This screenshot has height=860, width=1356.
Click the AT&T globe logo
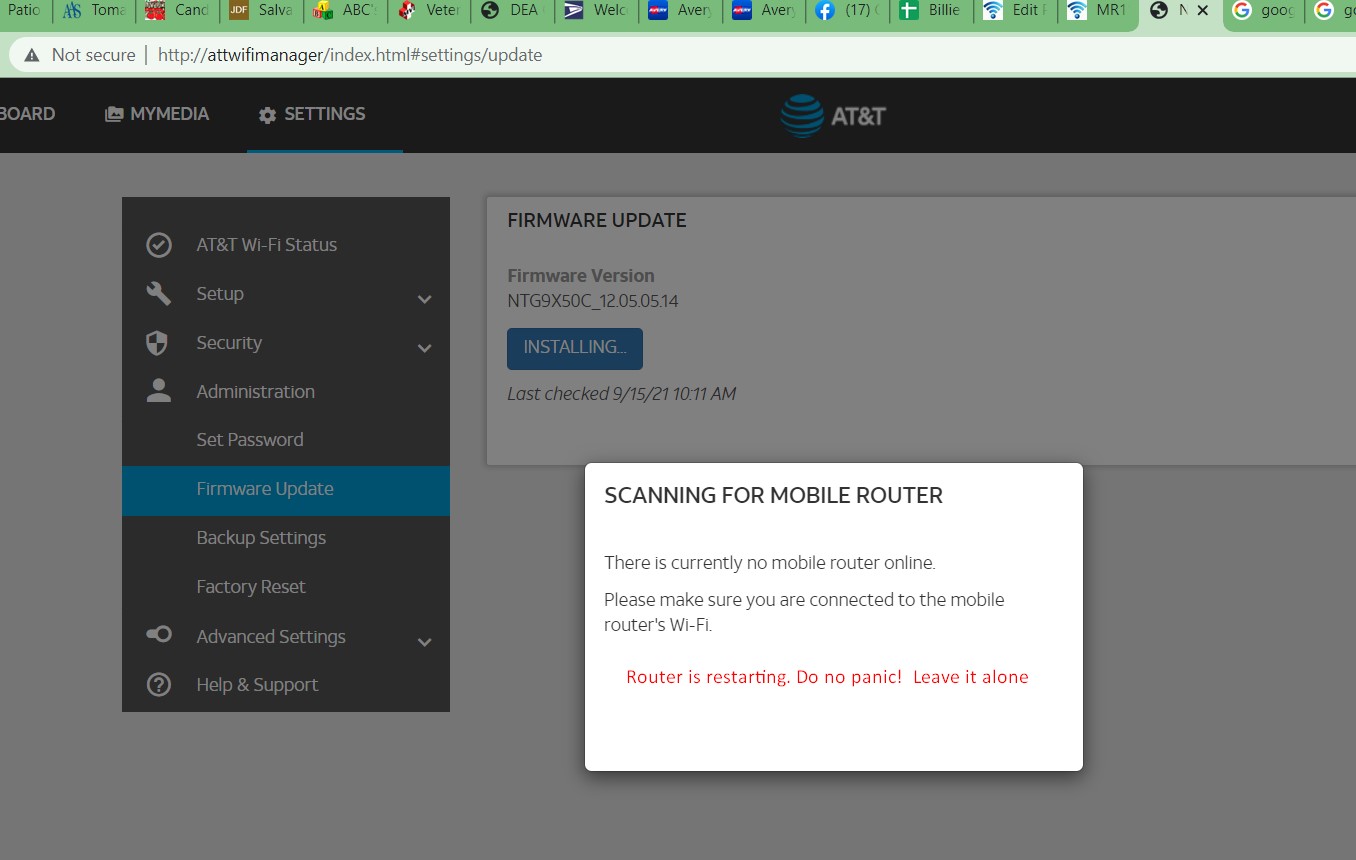point(801,116)
